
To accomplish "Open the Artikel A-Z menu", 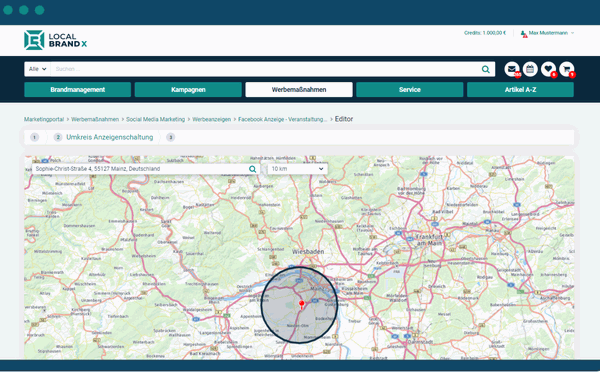I will 520,90.
